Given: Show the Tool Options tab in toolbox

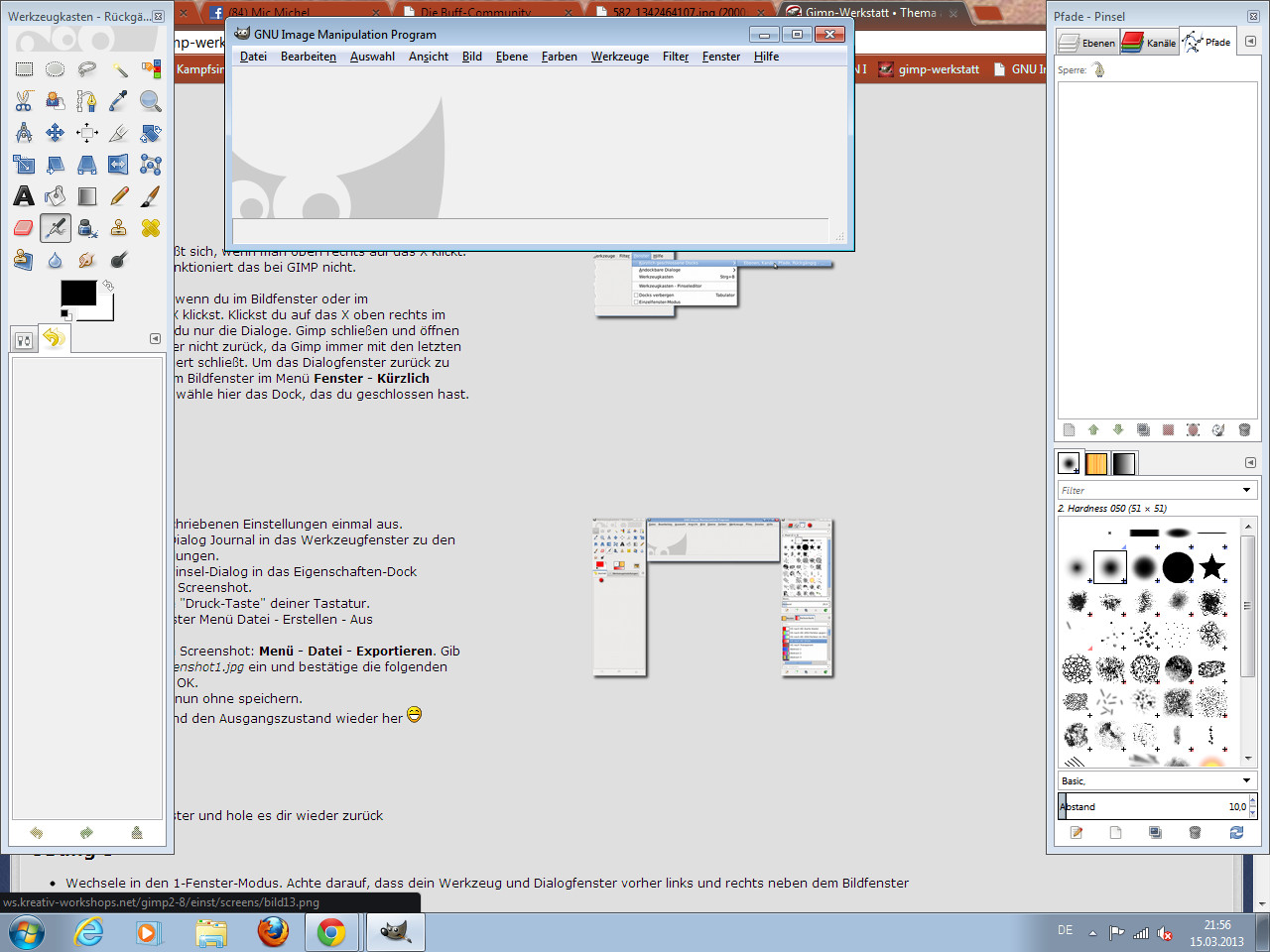Looking at the screenshot, I should tap(24, 339).
